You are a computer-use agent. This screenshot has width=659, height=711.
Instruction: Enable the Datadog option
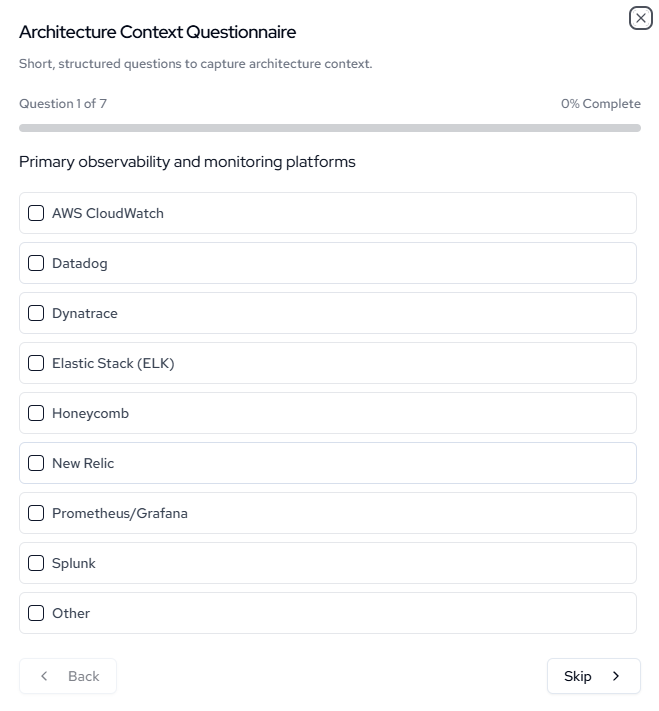pyautogui.click(x=36, y=263)
